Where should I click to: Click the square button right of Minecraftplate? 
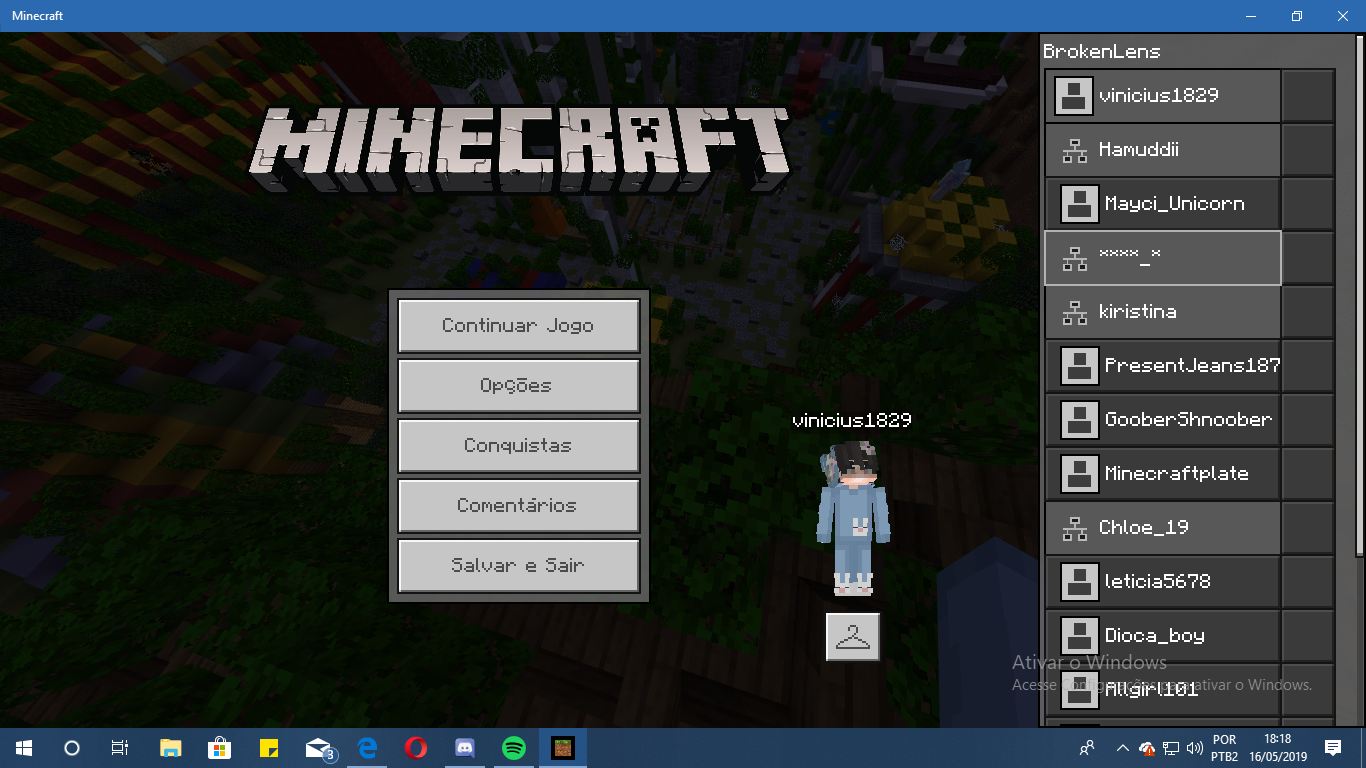1308,474
